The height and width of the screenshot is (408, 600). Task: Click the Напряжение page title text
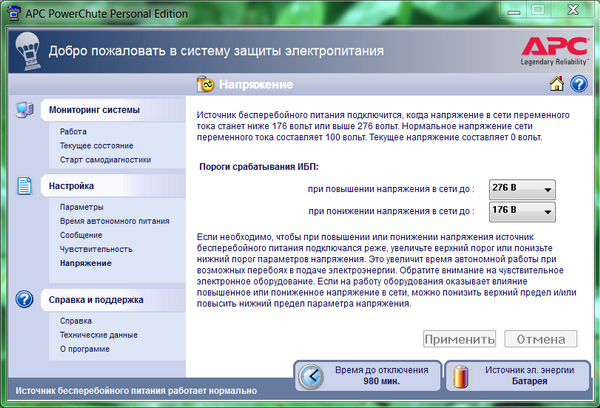point(256,84)
